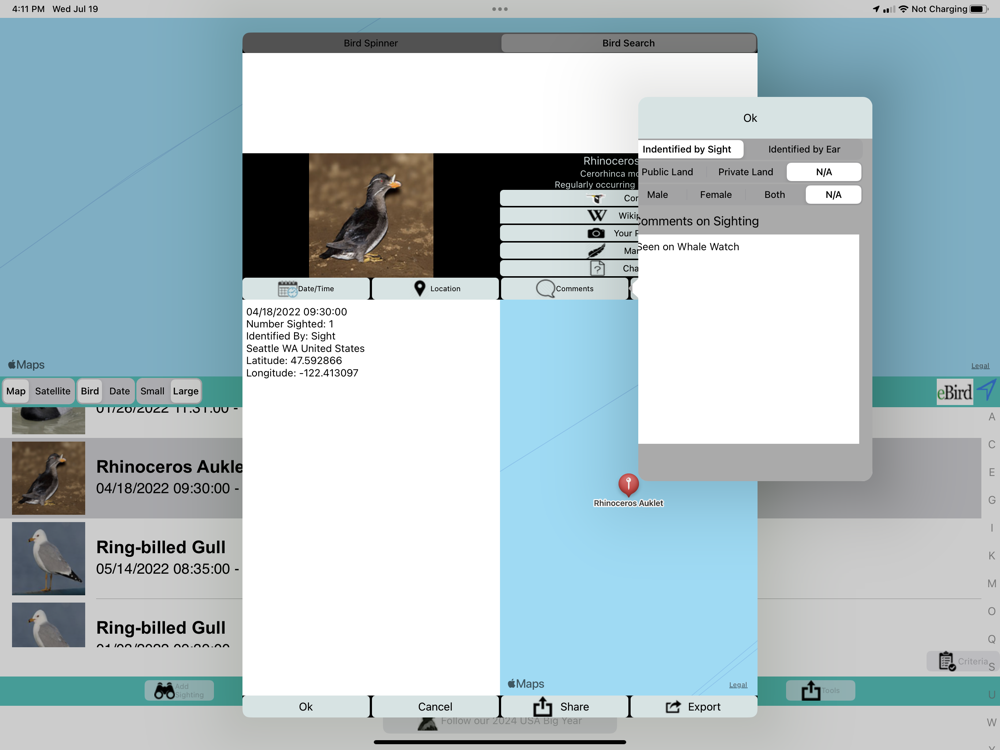Open the Date/Time calendar button

[x=306, y=288]
